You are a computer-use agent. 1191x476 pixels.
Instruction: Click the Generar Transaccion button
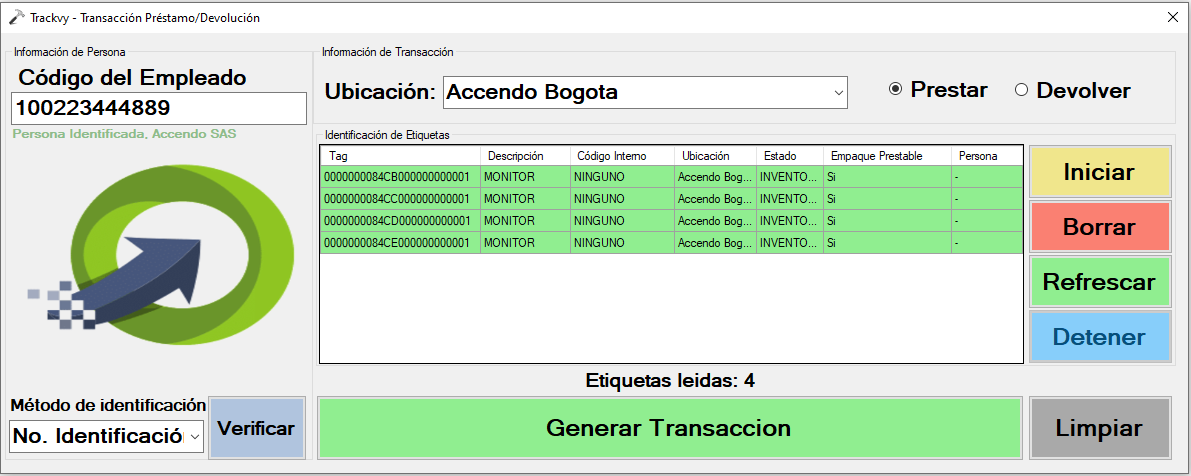(668, 428)
